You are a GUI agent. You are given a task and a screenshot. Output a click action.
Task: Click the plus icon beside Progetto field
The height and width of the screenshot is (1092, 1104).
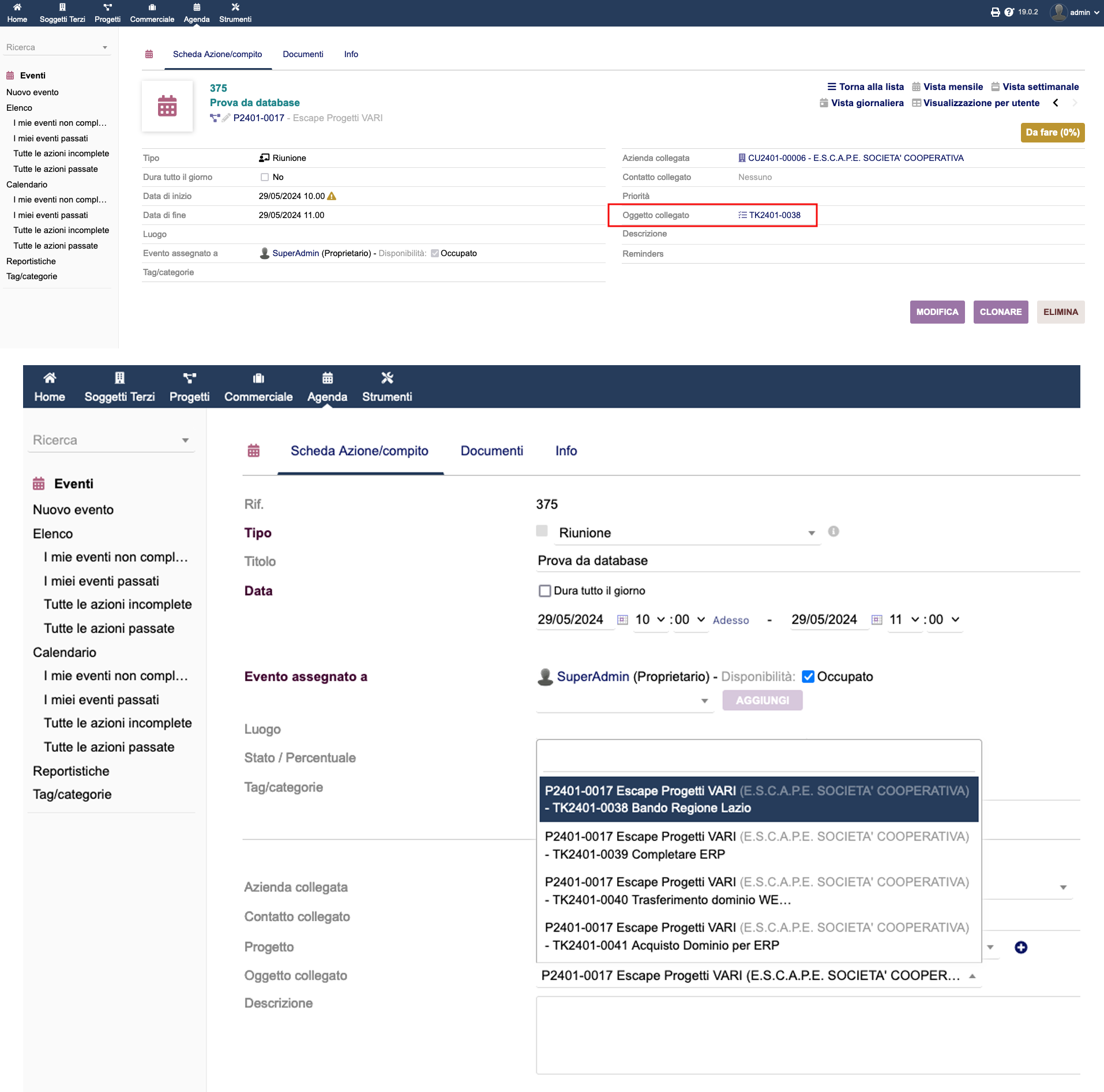1020,947
